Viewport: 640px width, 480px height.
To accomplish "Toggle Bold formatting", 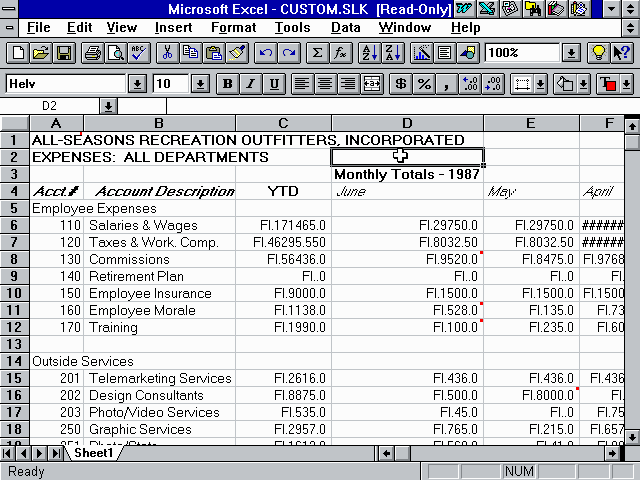I will coord(227,84).
